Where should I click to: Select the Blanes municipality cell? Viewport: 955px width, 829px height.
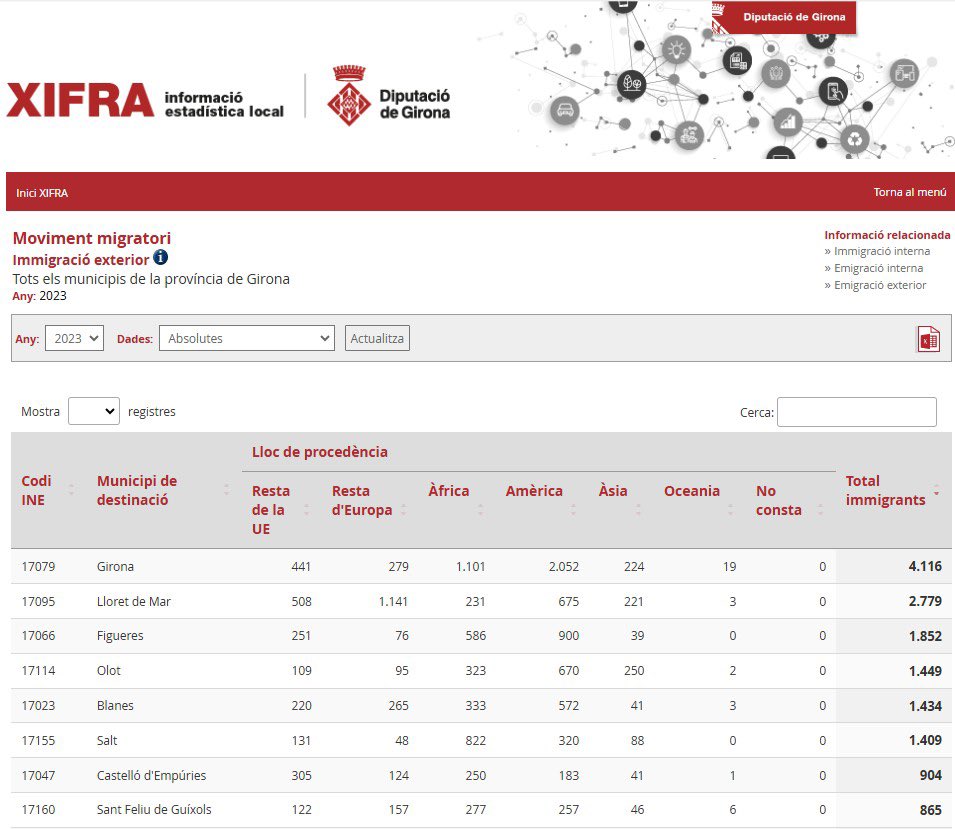coord(115,705)
